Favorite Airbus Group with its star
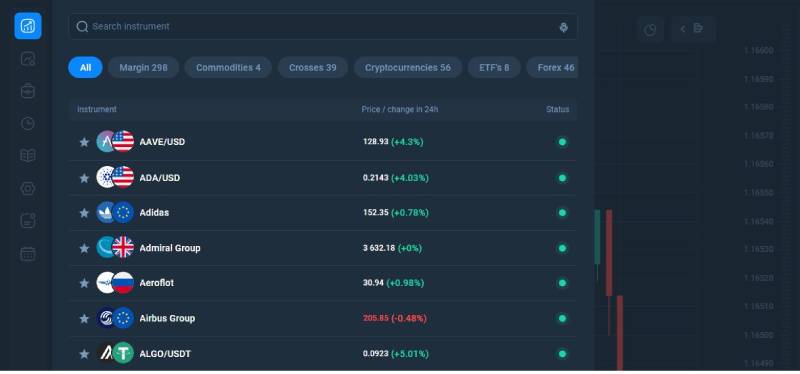800x374 pixels. pyautogui.click(x=84, y=318)
